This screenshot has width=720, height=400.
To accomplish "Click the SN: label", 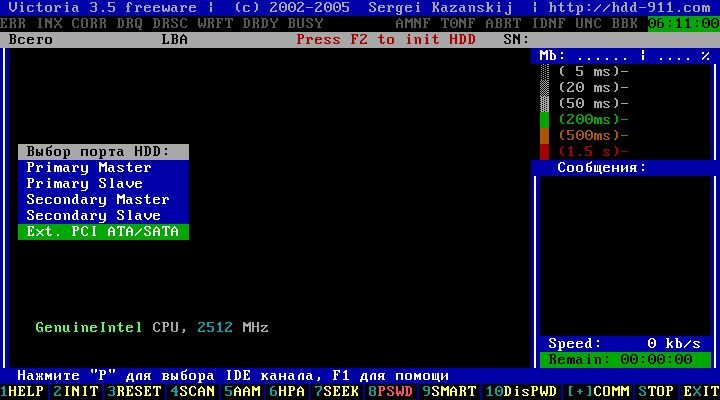I will (x=517, y=39).
